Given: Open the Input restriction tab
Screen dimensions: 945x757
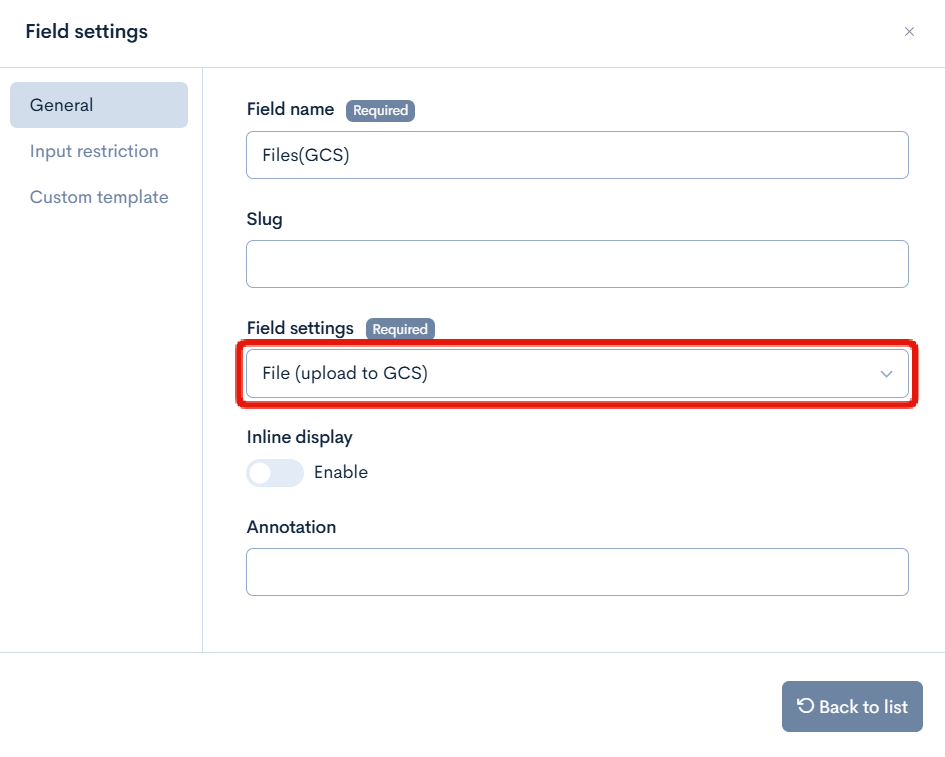Looking at the screenshot, I should coord(94,151).
